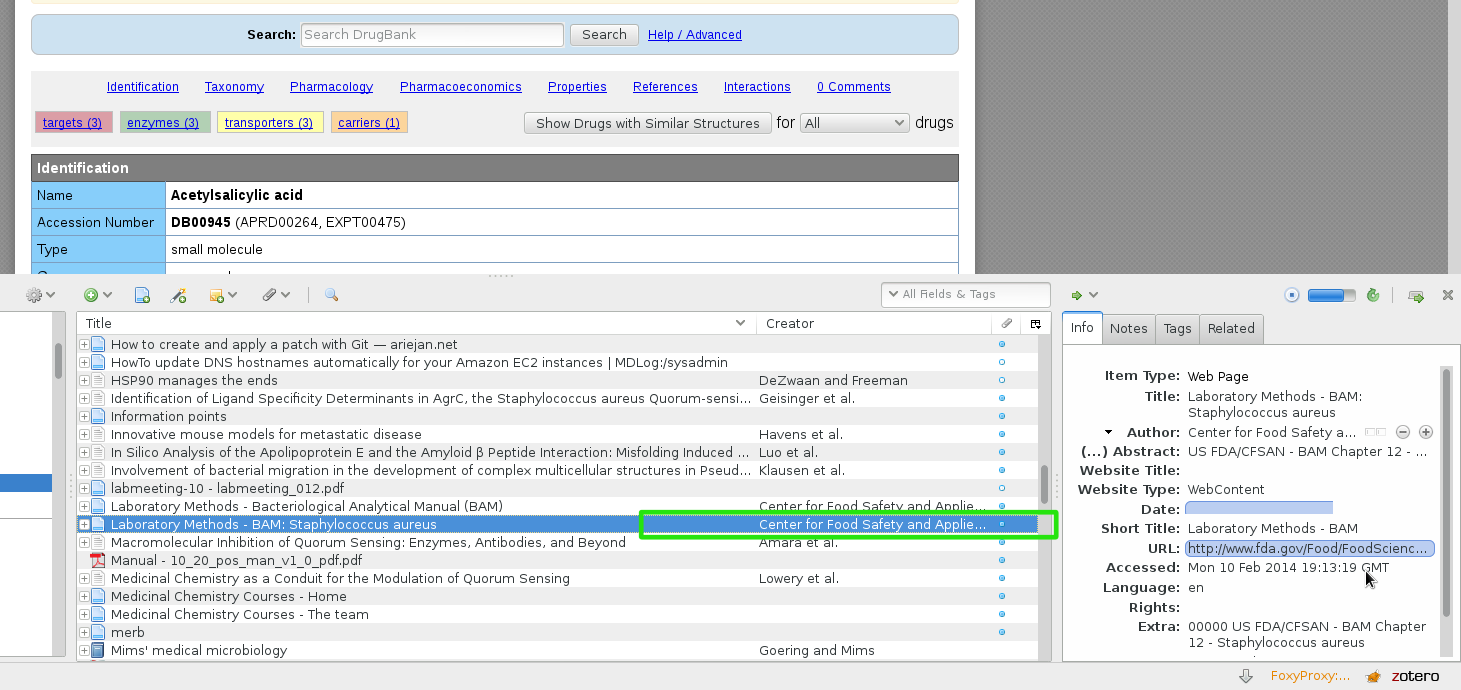The height and width of the screenshot is (690, 1461).
Task: Open the 'All' drugs filter dropdown
Action: 854,123
